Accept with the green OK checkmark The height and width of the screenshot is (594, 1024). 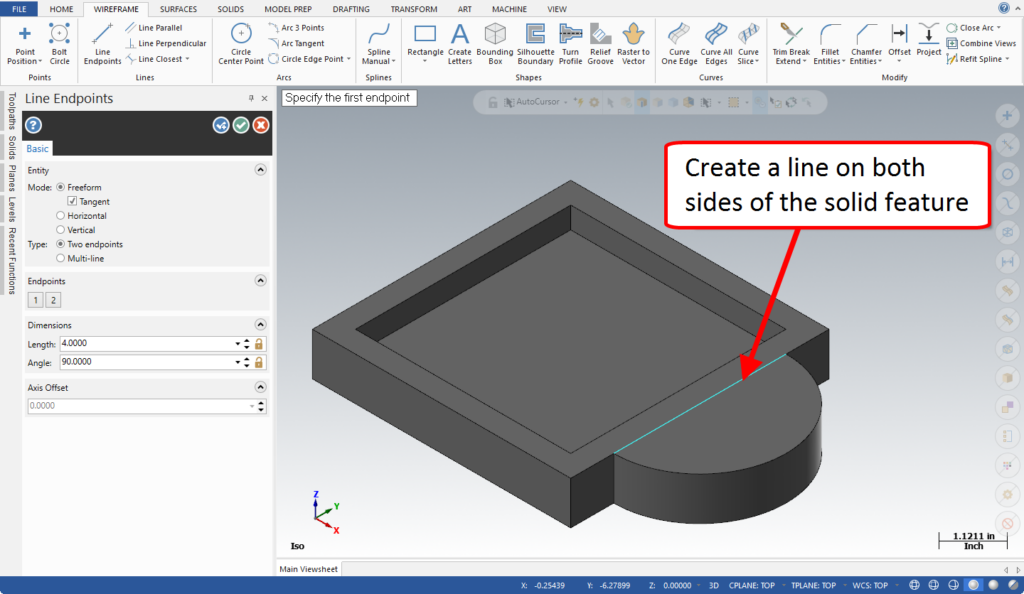(241, 125)
